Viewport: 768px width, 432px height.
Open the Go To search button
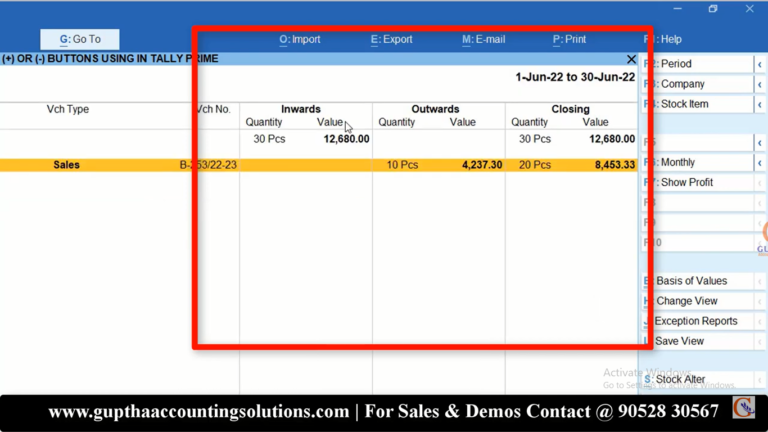point(80,39)
